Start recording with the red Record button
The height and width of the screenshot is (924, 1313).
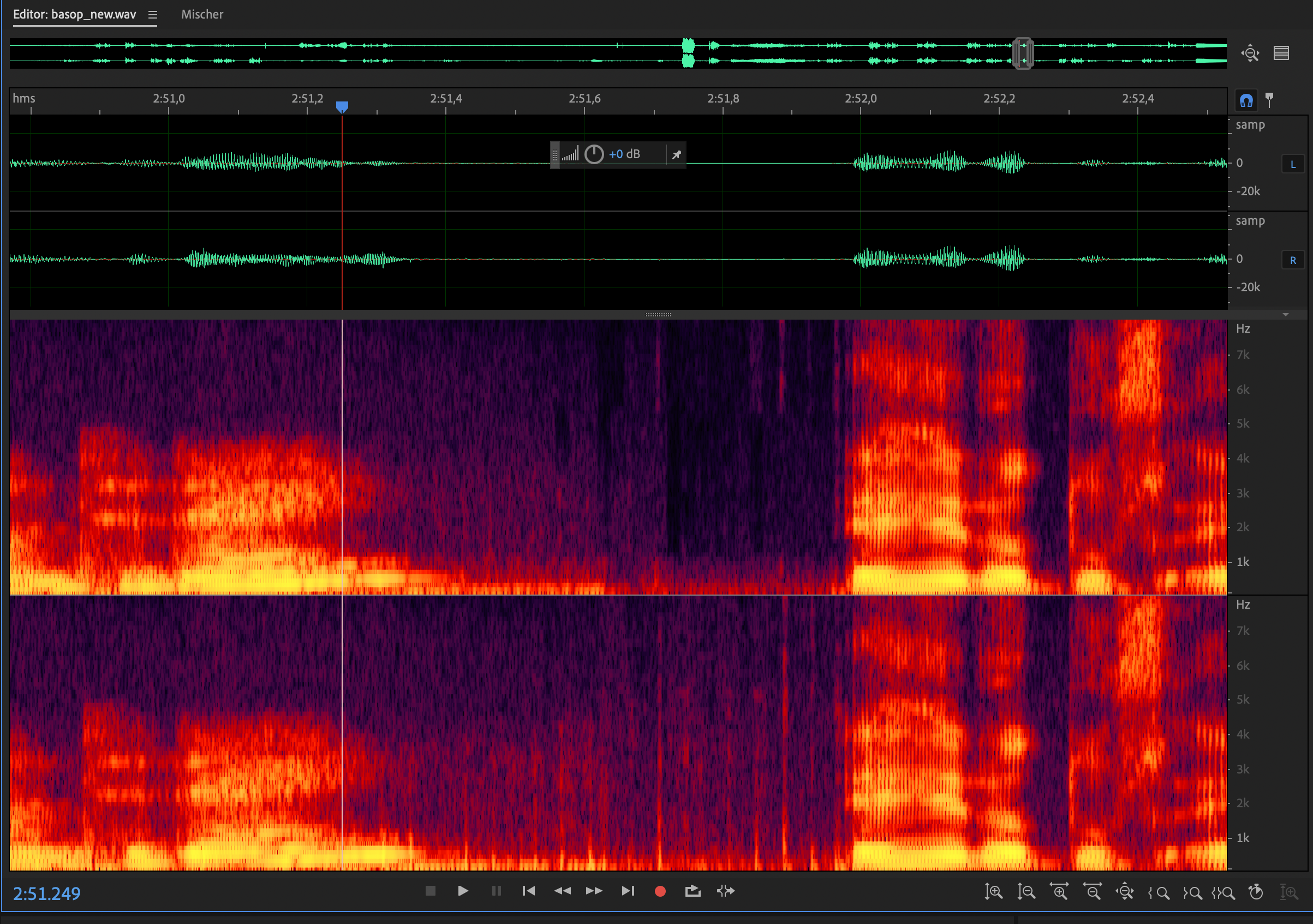coord(660,891)
